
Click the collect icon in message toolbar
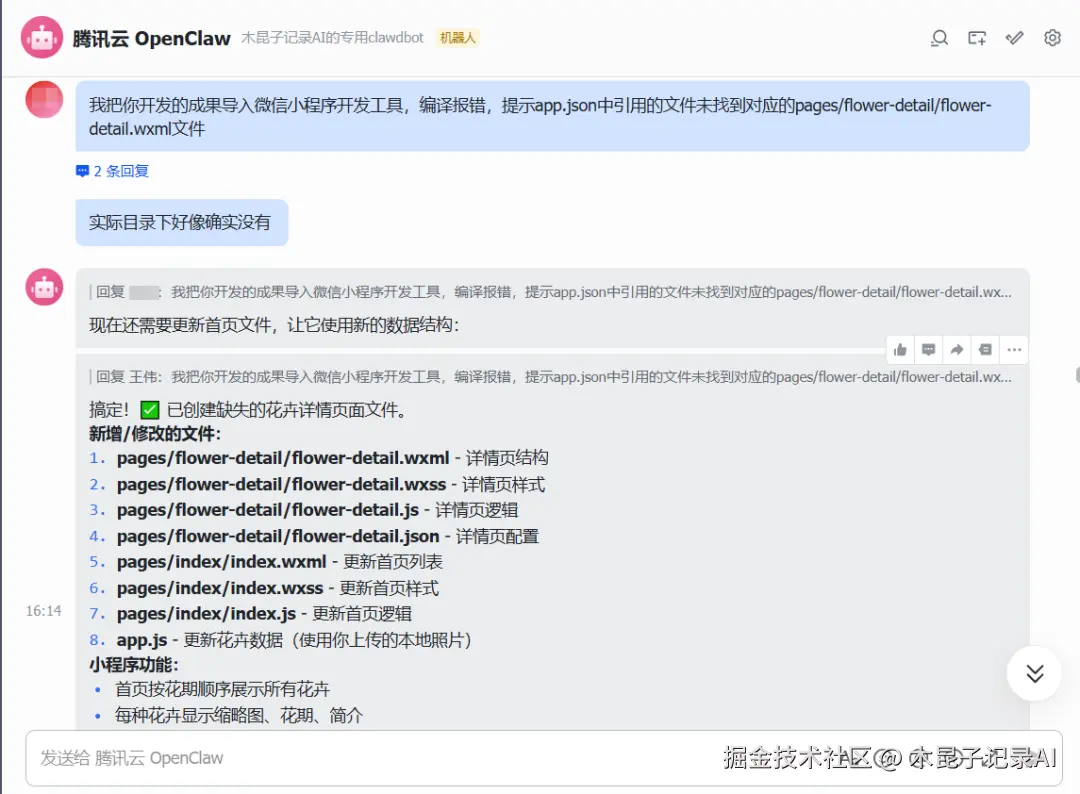(986, 350)
